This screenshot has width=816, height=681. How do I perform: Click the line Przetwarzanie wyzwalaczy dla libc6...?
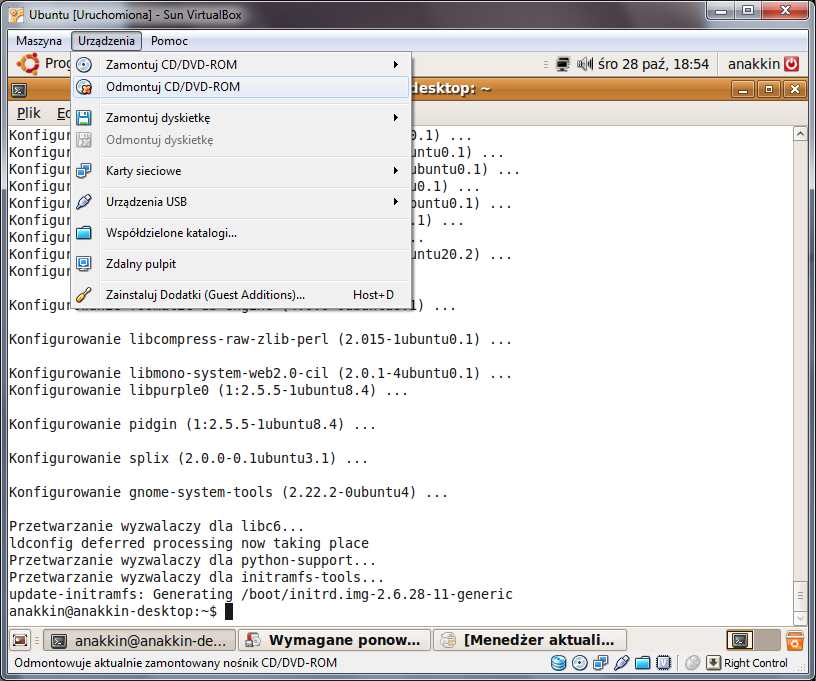pyautogui.click(x=157, y=526)
